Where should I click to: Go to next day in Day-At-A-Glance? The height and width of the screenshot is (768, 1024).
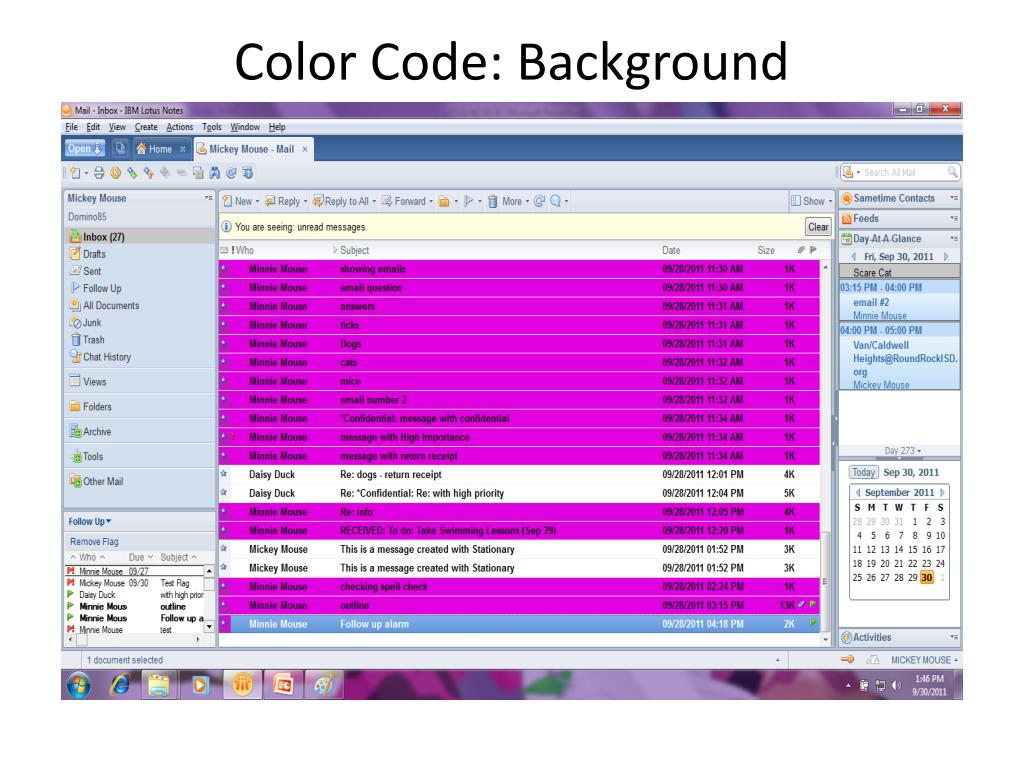[945, 257]
